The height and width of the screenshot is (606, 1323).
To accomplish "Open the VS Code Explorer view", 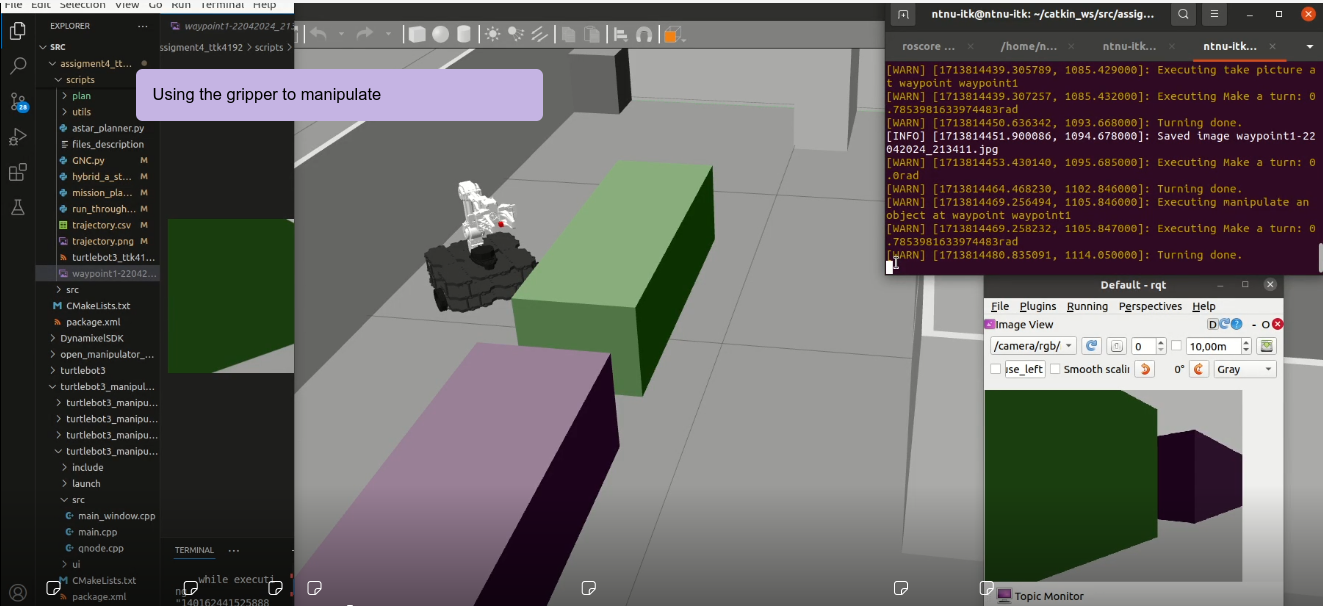I will click(17, 31).
